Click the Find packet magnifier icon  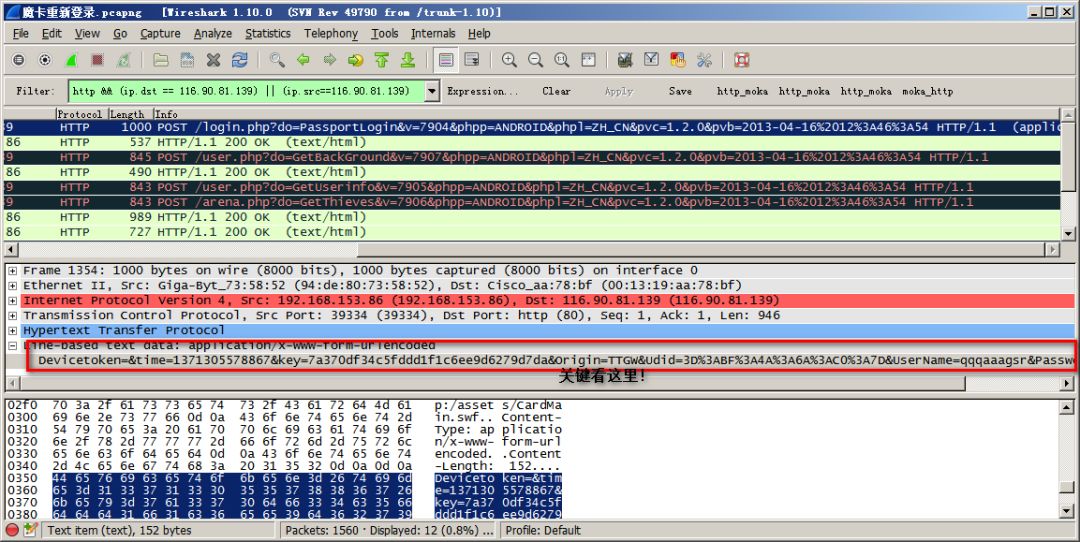pyautogui.click(x=278, y=60)
